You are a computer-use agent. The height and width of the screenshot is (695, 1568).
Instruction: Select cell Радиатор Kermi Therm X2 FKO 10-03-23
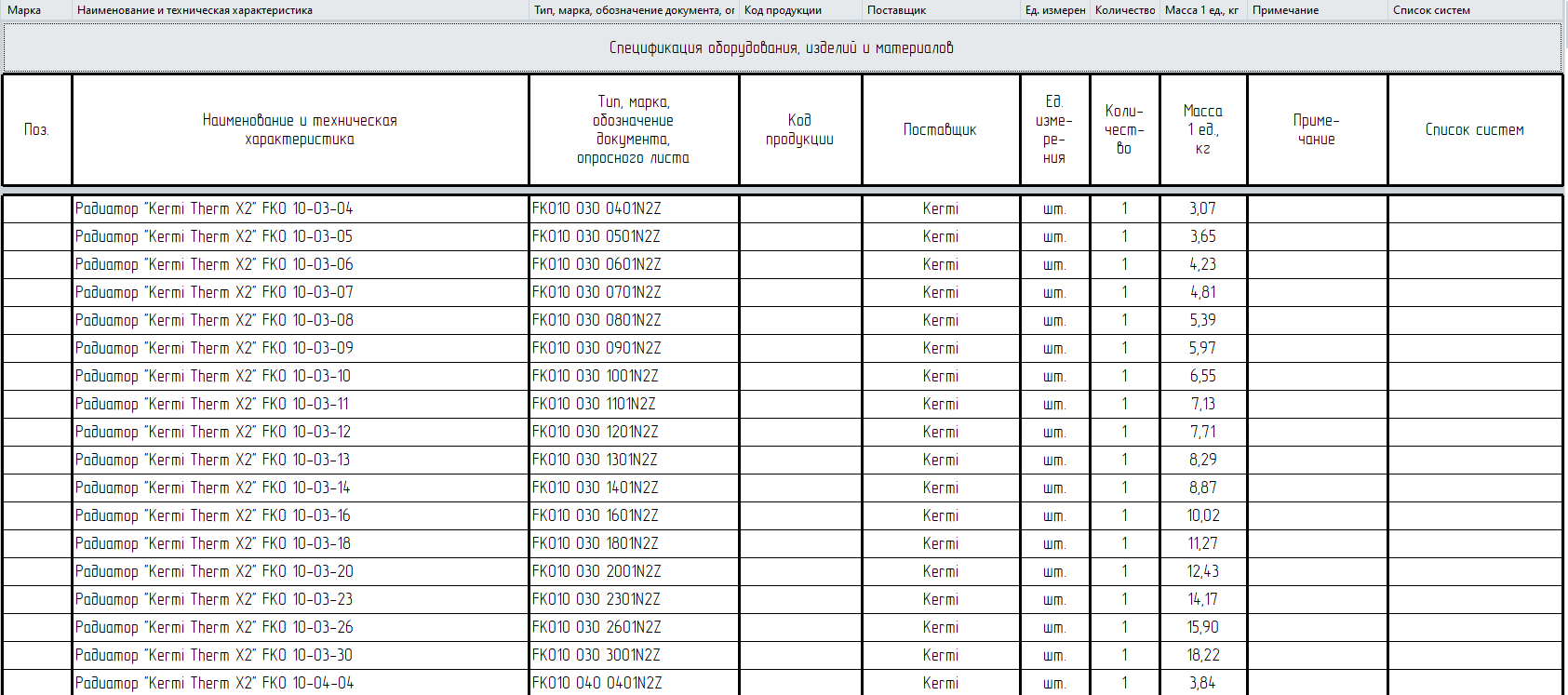click(x=301, y=599)
